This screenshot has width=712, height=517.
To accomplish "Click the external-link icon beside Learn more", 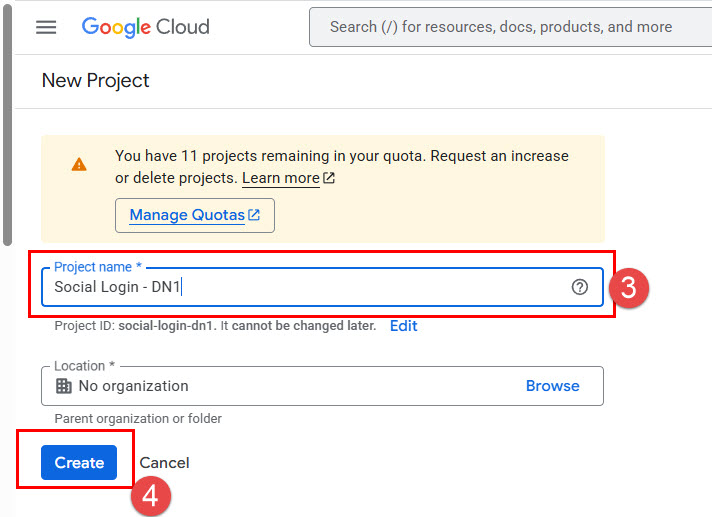I will point(329,178).
